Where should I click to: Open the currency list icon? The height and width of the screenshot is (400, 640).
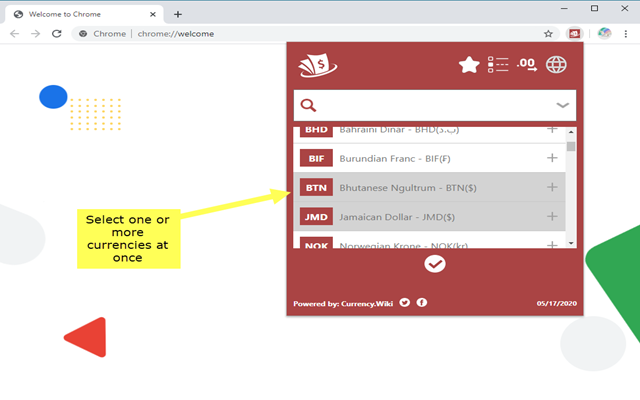pyautogui.click(x=498, y=65)
